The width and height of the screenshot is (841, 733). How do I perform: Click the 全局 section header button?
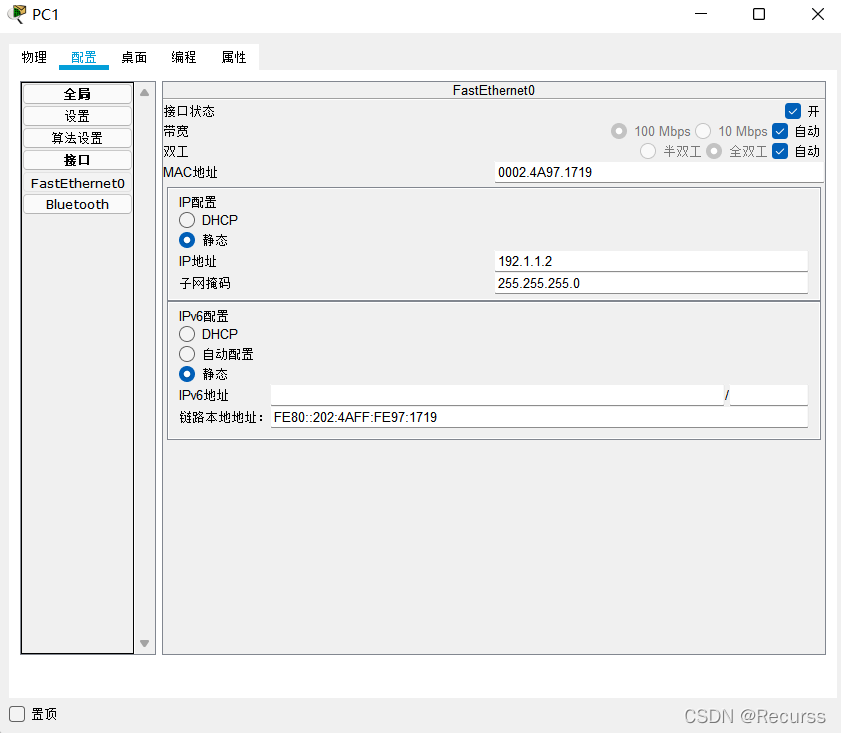(77, 94)
